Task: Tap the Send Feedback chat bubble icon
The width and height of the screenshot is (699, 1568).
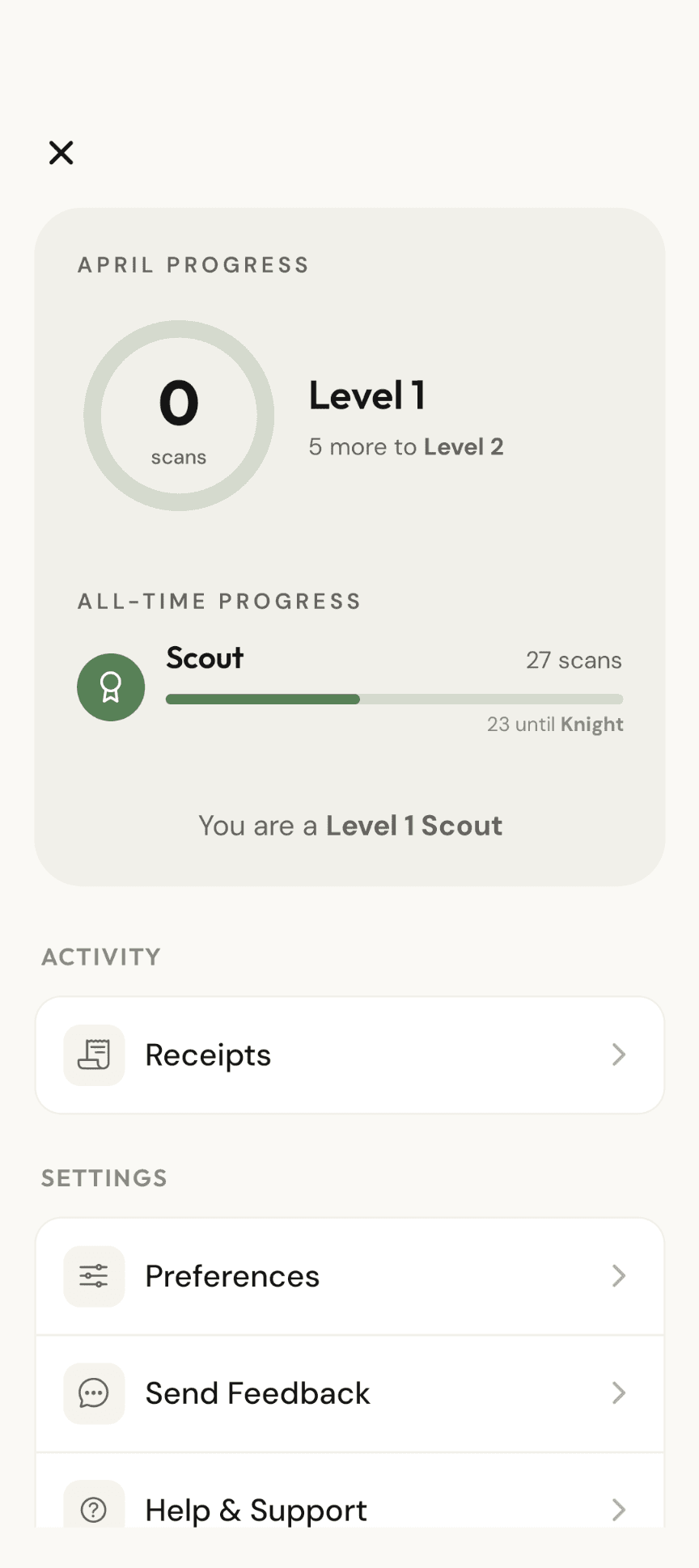Action: coord(94,1393)
